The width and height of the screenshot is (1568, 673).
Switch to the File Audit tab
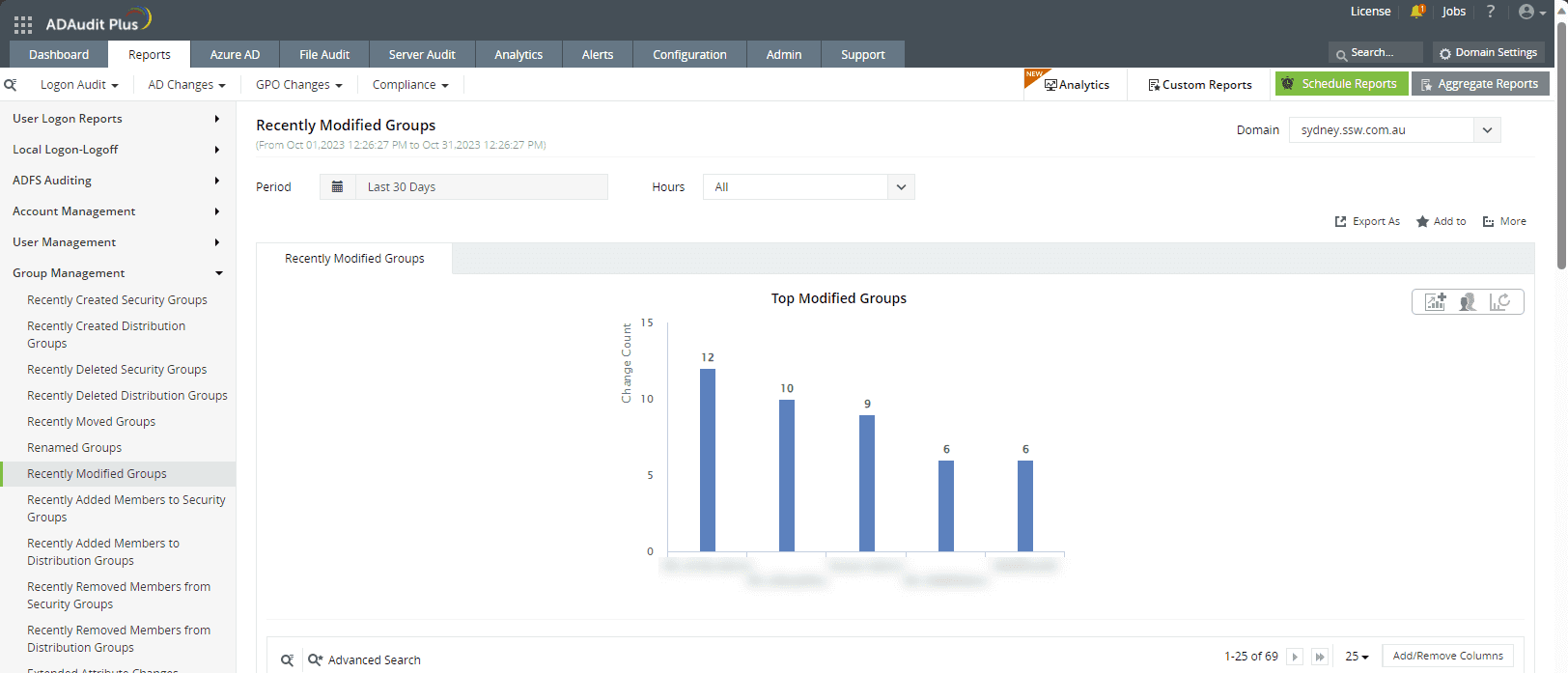[324, 55]
